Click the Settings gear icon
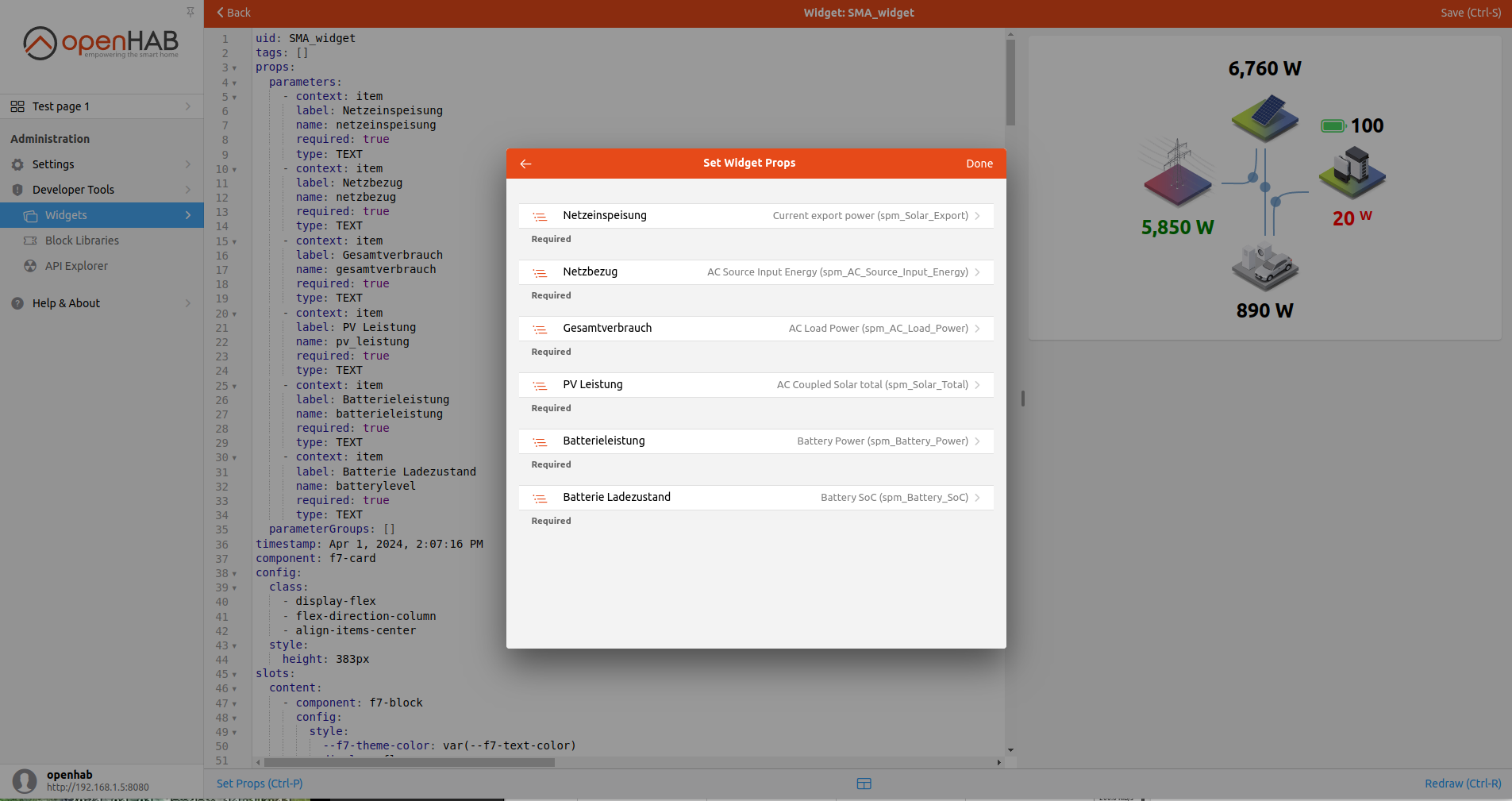This screenshot has height=801, width=1512. (17, 164)
